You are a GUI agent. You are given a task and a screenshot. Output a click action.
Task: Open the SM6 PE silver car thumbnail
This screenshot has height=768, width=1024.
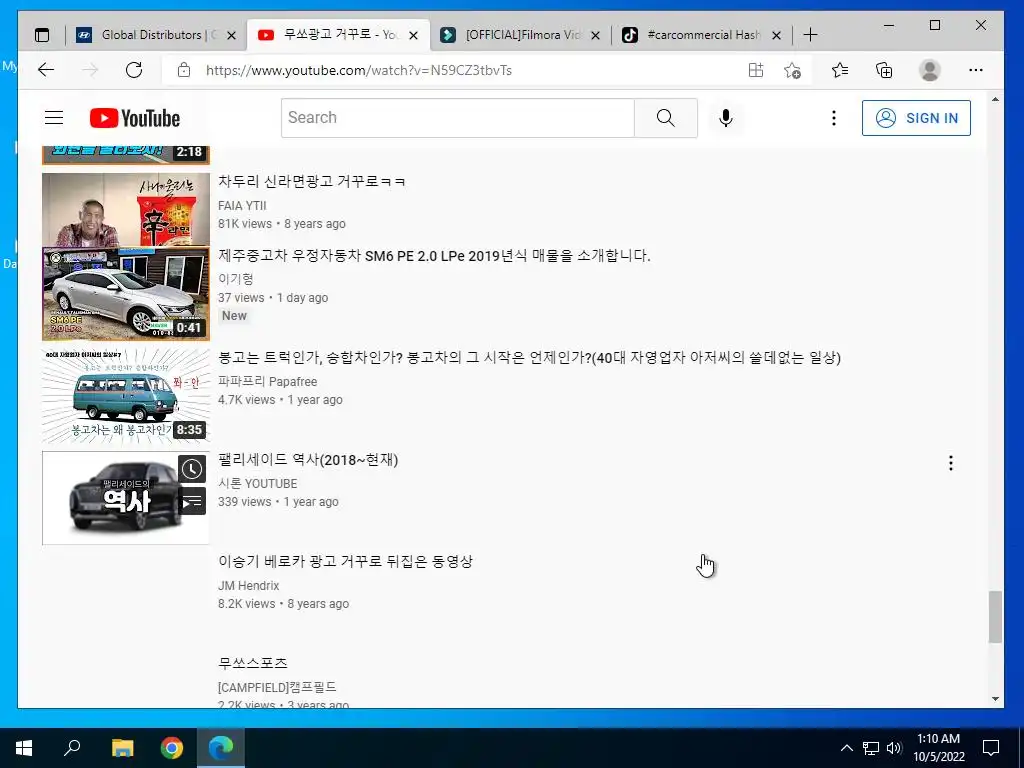(x=126, y=294)
